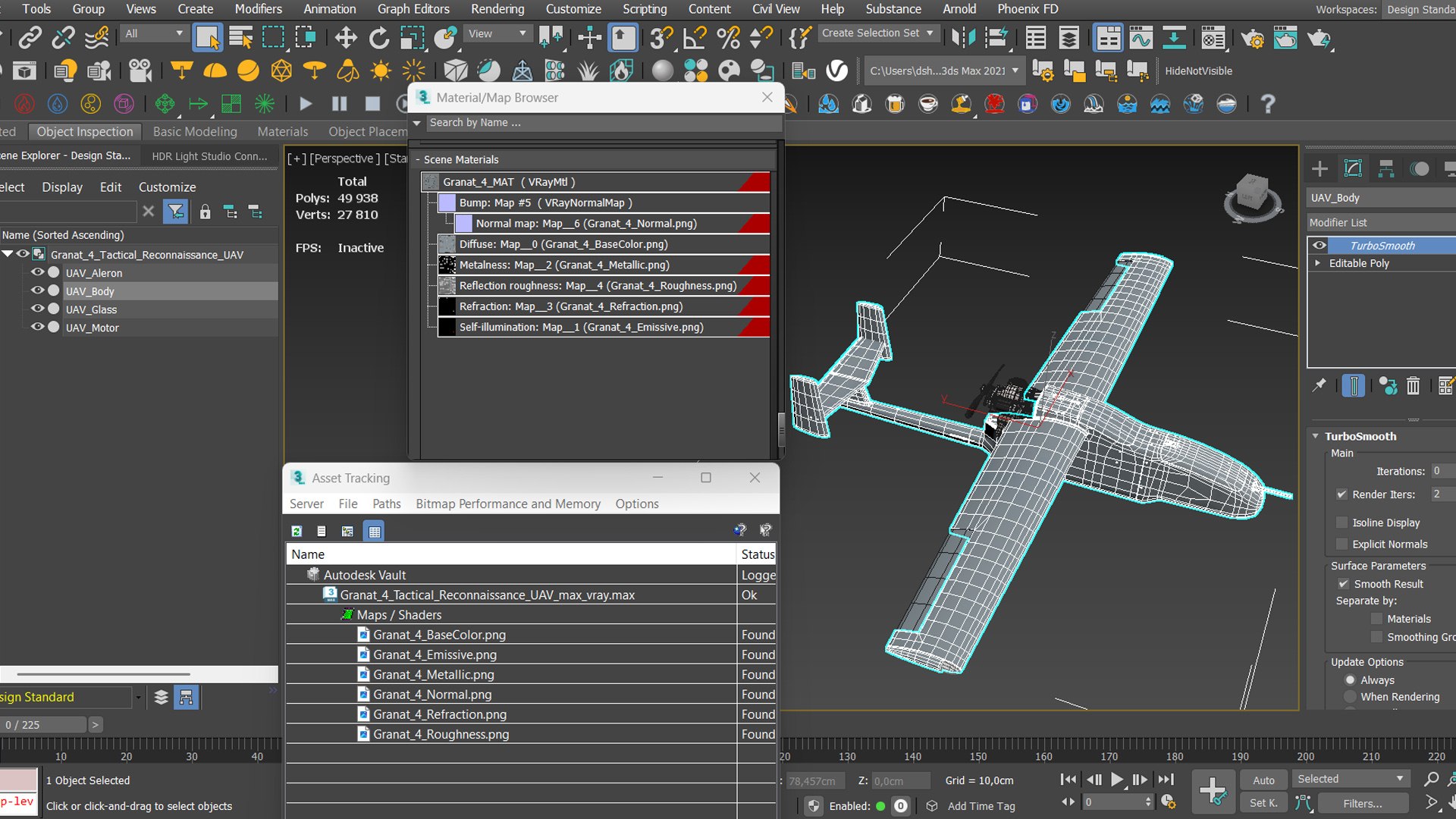Switch Asset Tracking to table view
Screen dimensions: 1456x819
(x=374, y=531)
